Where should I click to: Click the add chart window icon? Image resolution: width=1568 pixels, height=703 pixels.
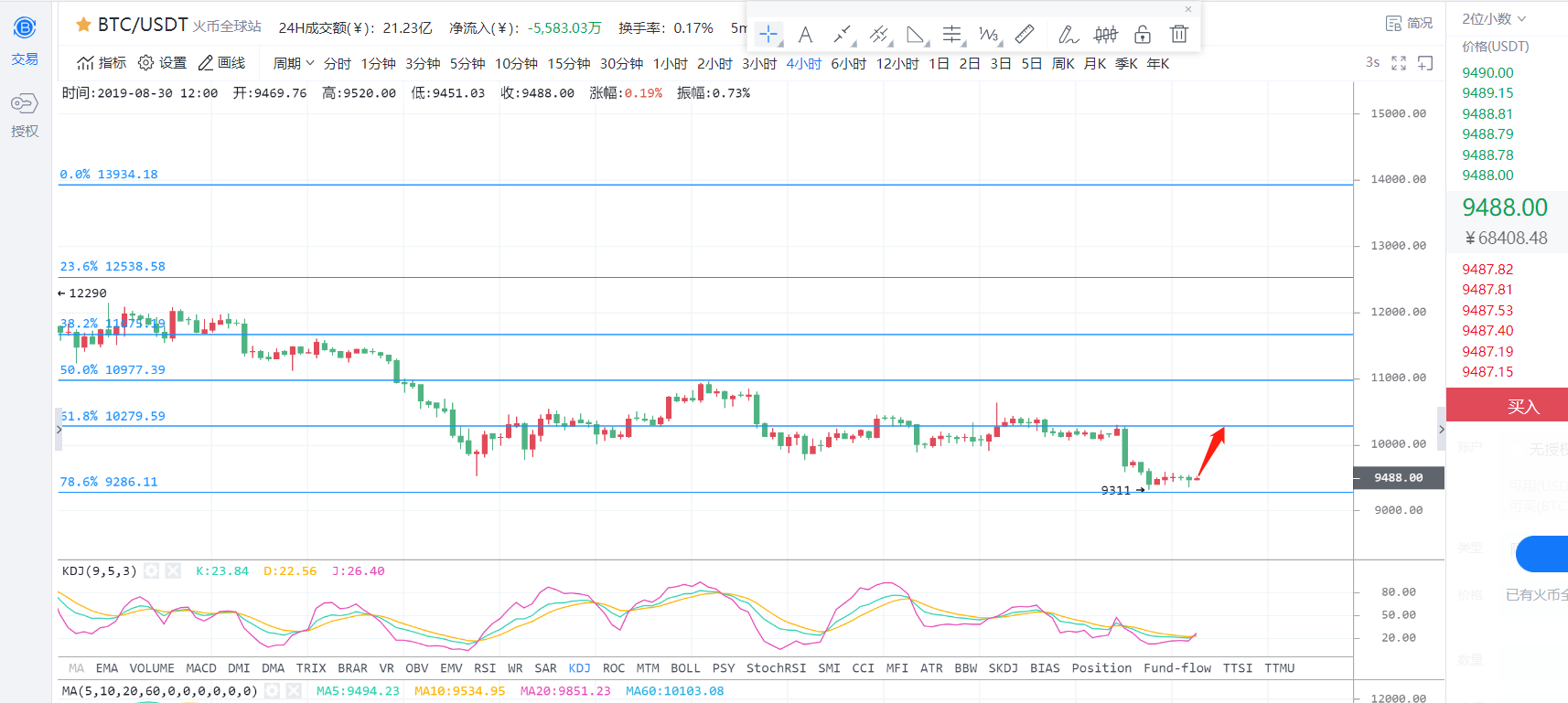point(1425,63)
